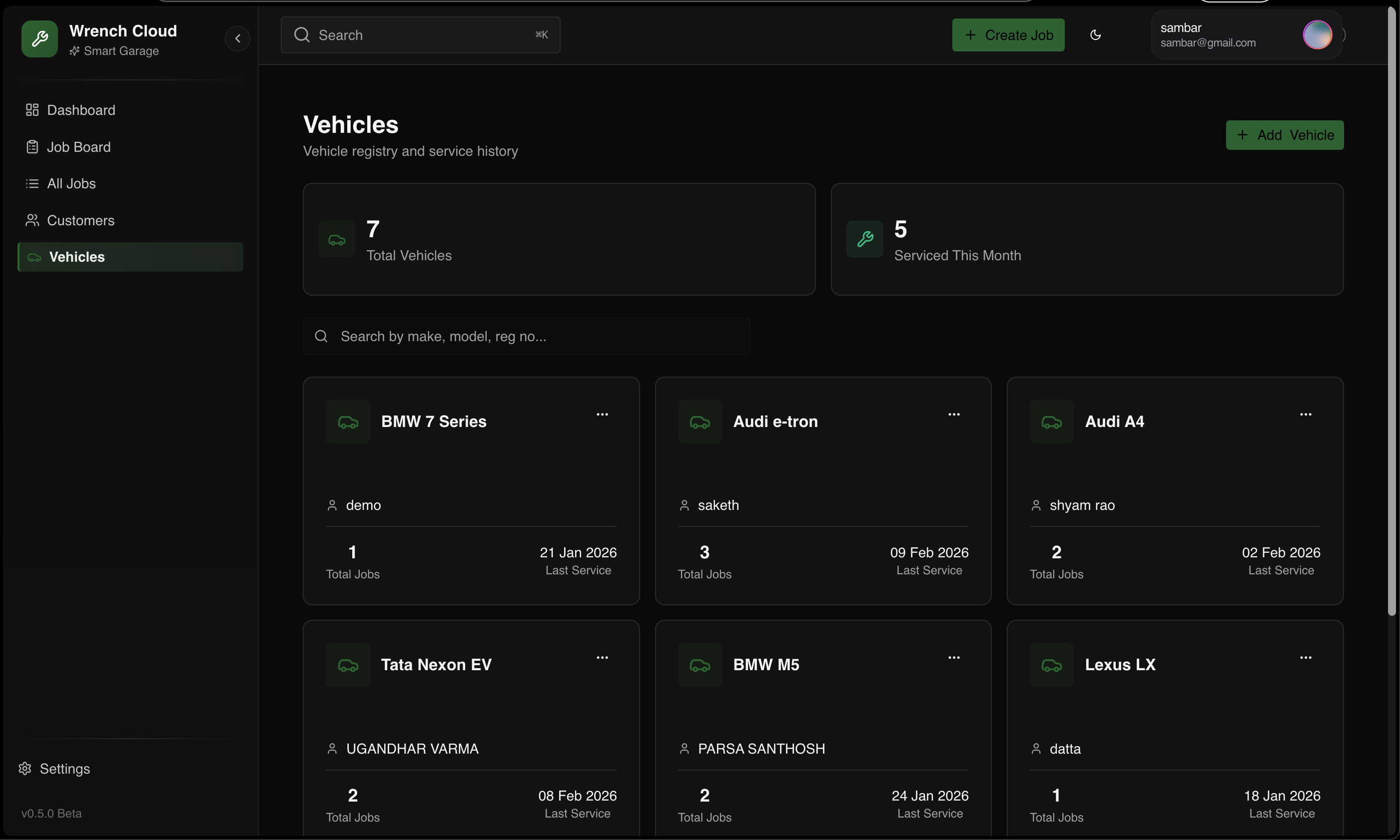Click the 02 Feb 2026 last service date

coord(1281,552)
